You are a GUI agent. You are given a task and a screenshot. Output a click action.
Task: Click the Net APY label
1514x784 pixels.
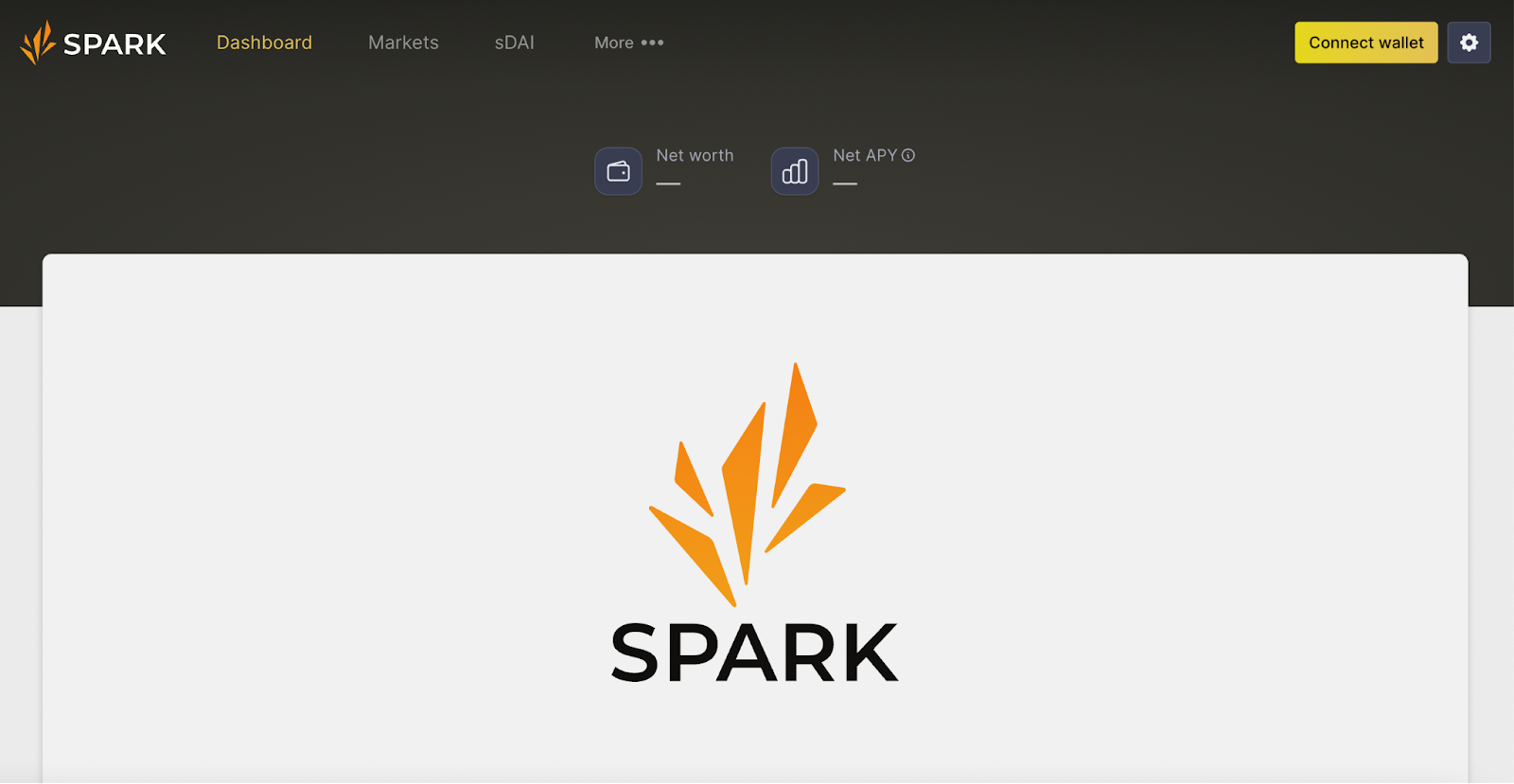865,155
